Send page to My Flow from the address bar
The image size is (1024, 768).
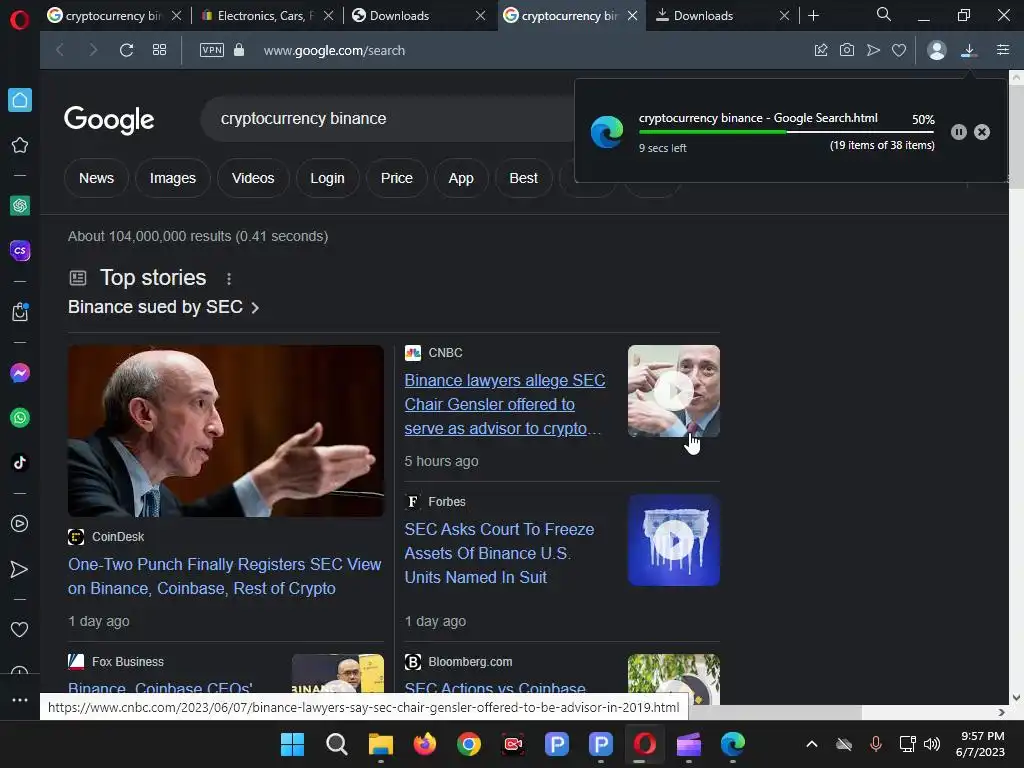point(873,50)
